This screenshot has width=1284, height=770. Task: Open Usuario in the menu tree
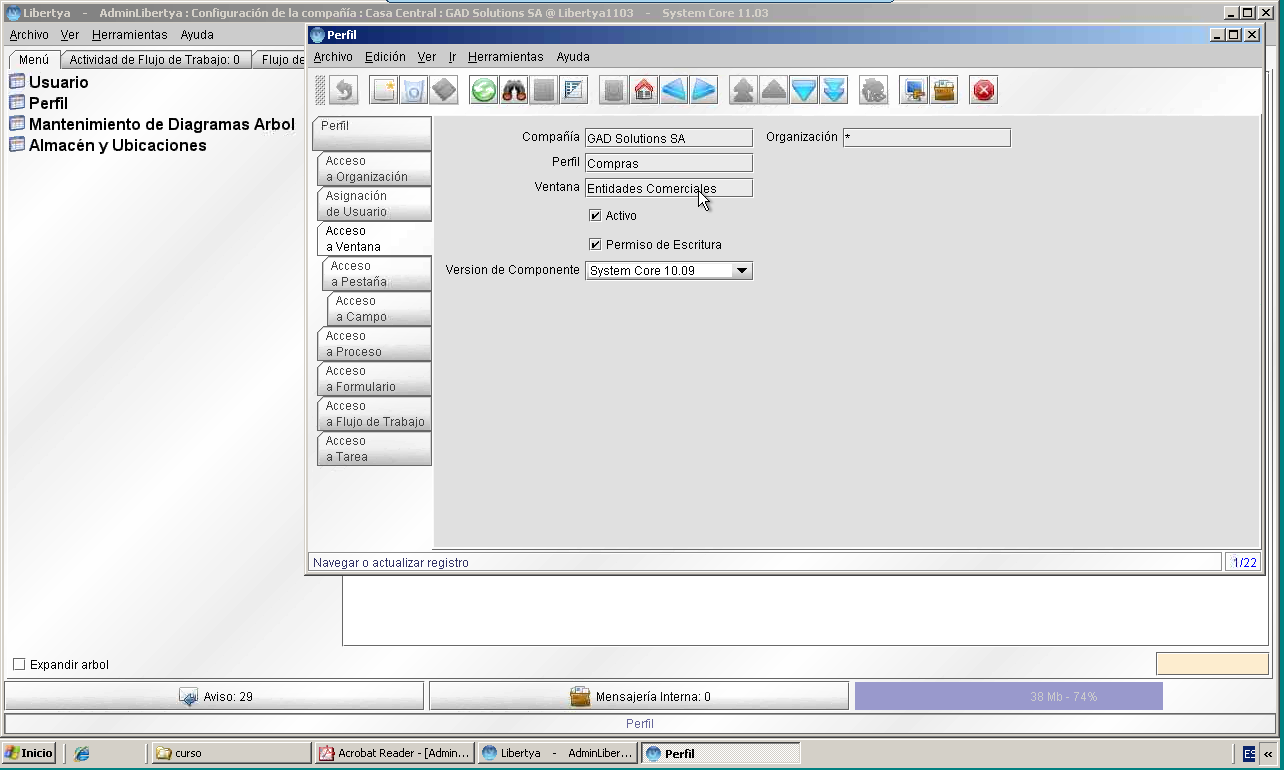coord(58,82)
